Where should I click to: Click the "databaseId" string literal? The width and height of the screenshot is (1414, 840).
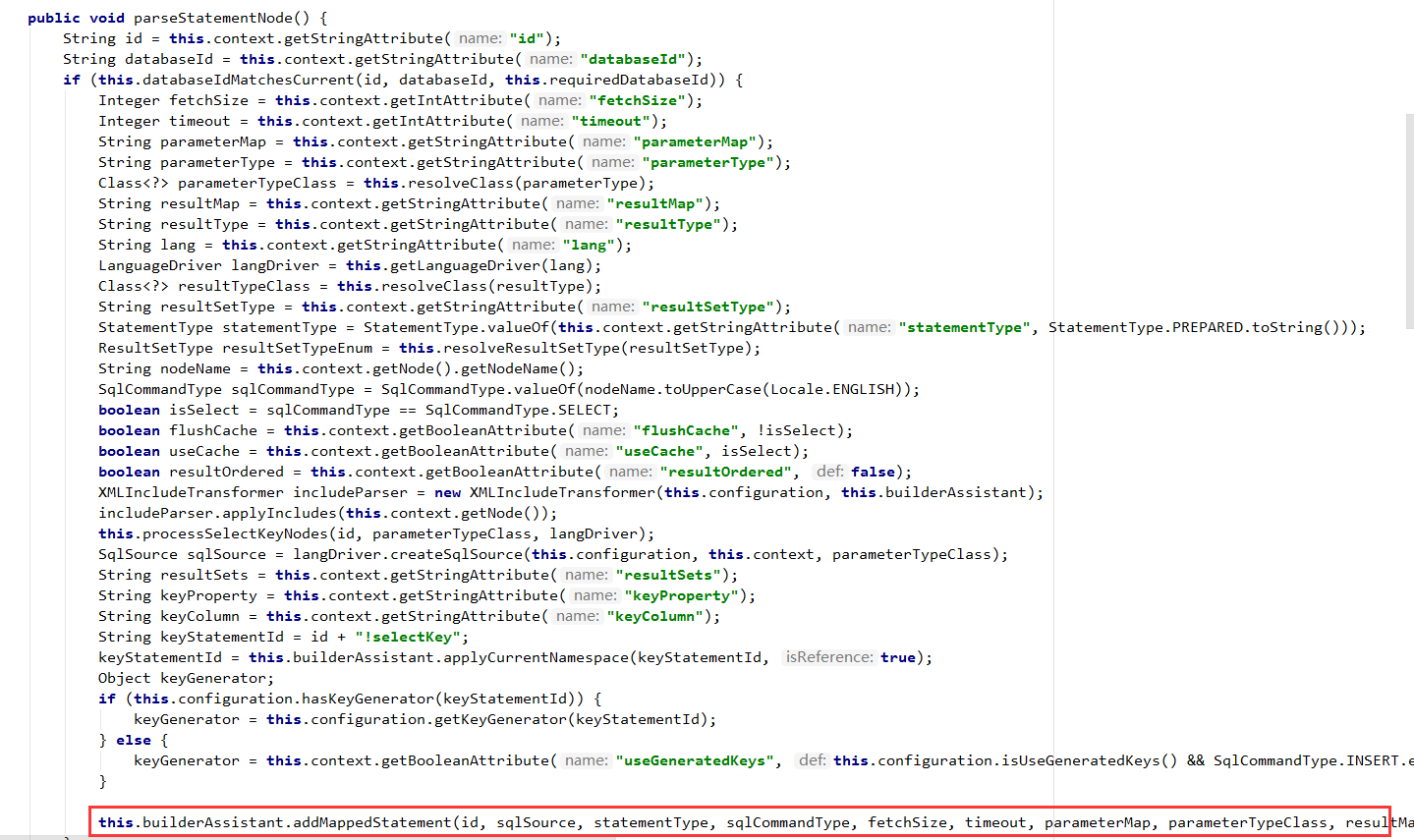(633, 59)
